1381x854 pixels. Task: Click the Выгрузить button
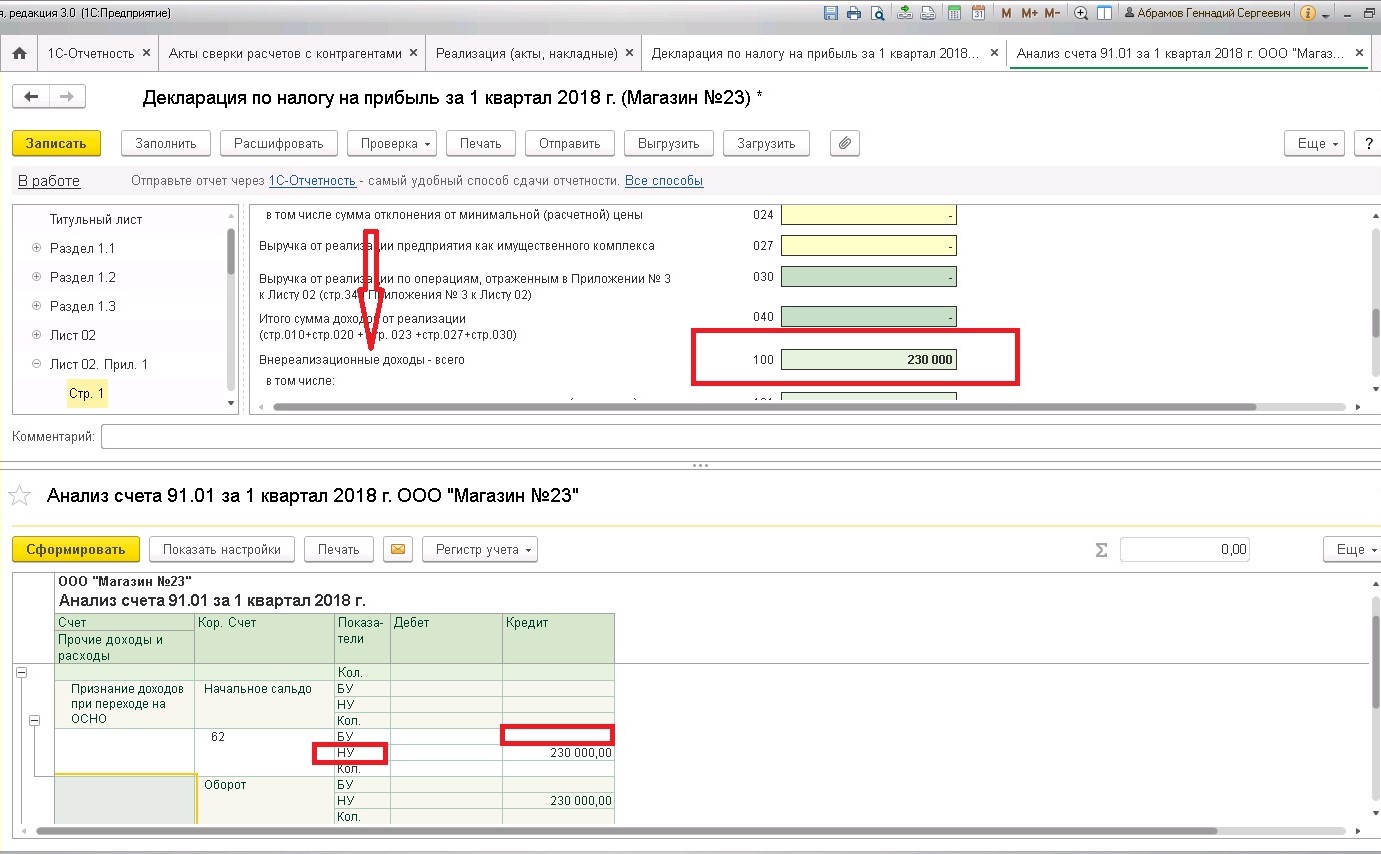(669, 143)
